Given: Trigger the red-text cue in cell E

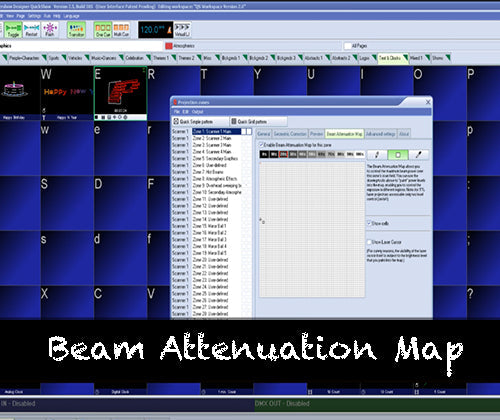Looking at the screenshot, I should (x=121, y=93).
